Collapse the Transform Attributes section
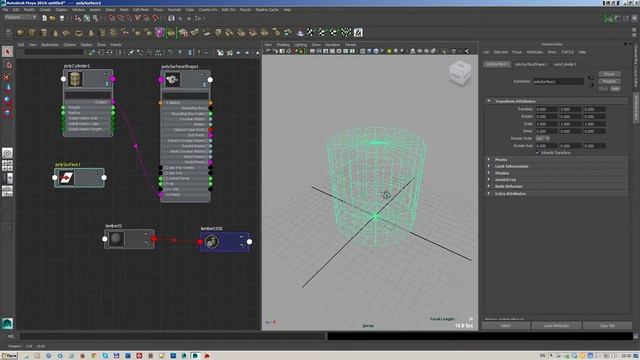Screen dimensions: 640x360 [x=489, y=101]
